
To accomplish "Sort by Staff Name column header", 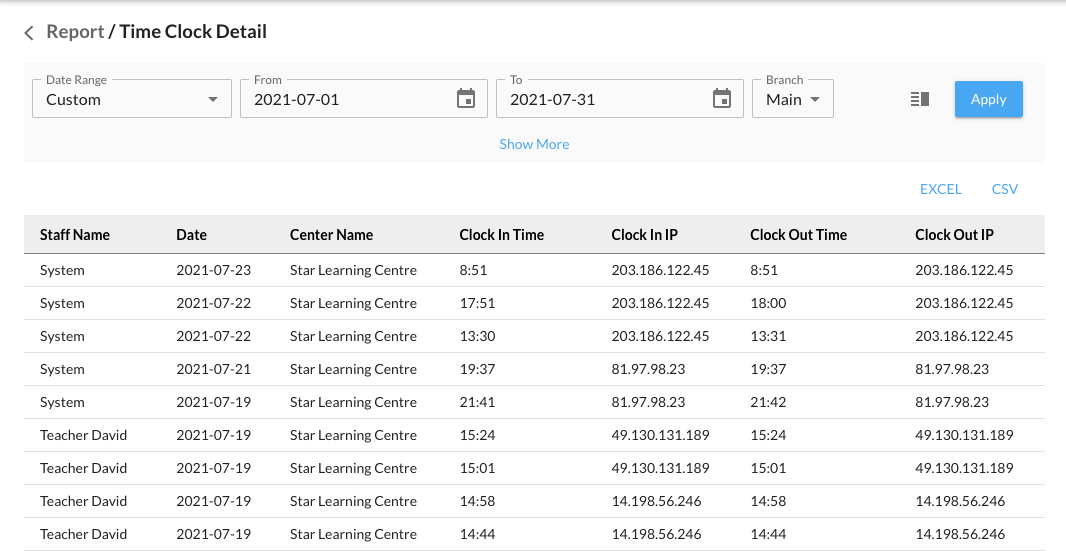I will [75, 235].
